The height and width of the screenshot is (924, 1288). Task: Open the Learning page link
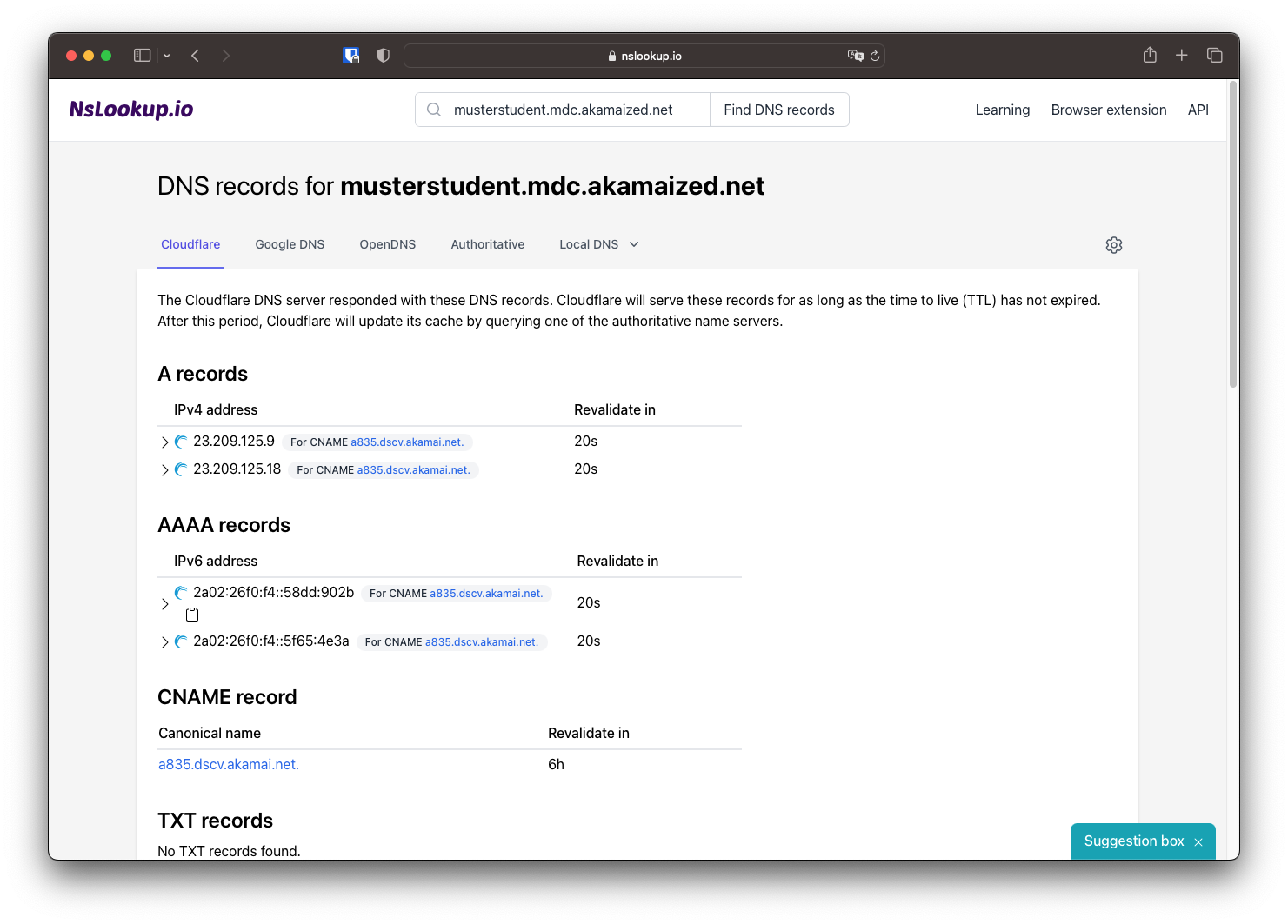(x=1003, y=110)
